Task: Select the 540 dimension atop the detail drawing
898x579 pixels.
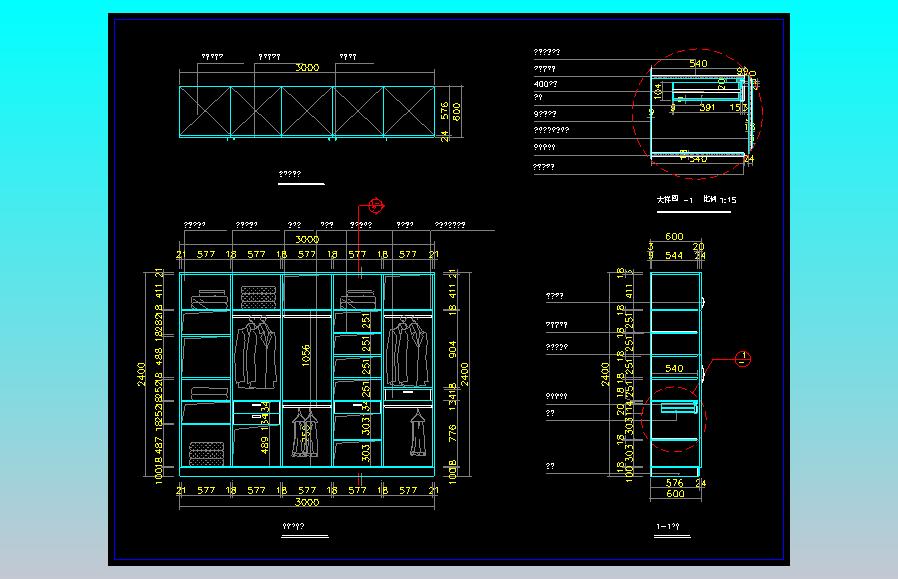Action: 698,64
